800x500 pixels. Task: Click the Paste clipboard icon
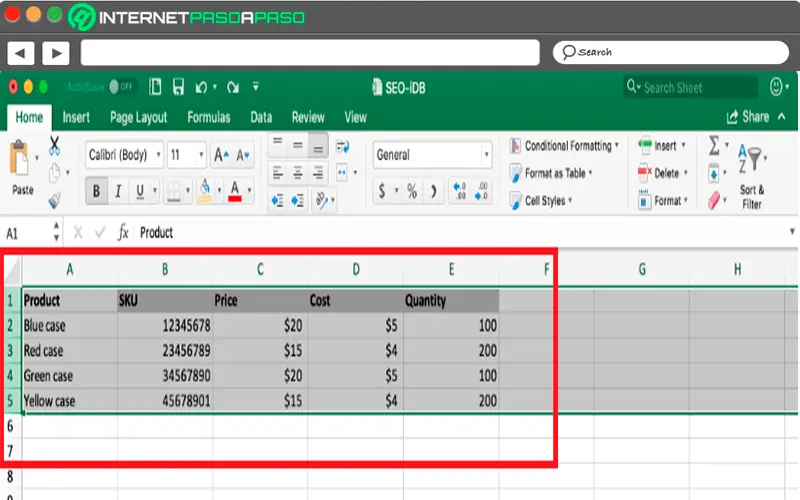click(19, 158)
